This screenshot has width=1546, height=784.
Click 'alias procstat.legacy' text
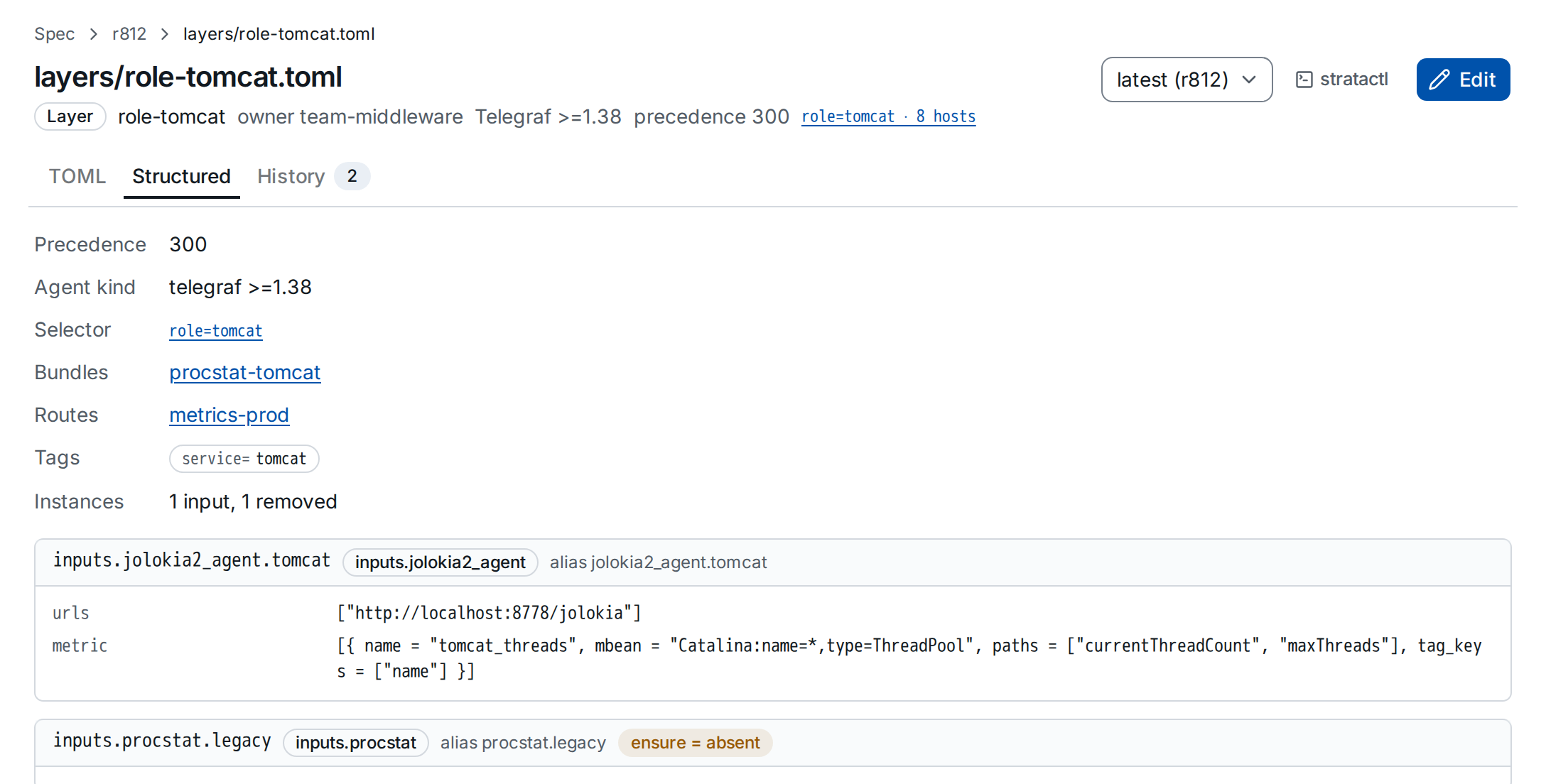point(524,743)
